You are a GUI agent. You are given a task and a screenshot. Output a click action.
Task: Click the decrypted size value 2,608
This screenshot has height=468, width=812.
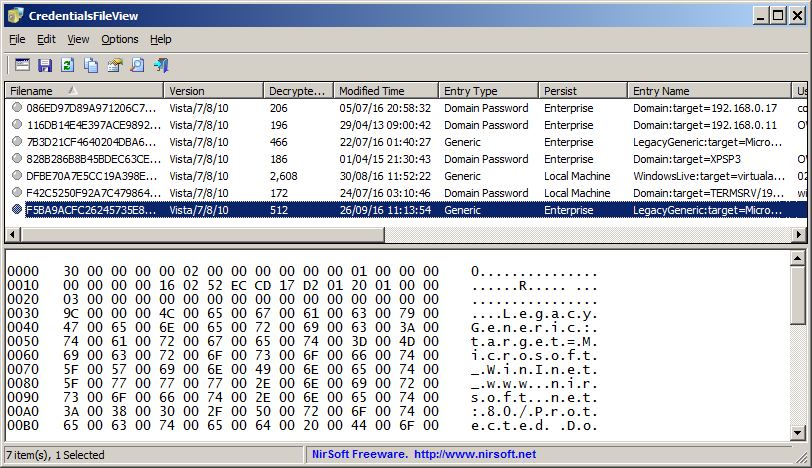[284, 176]
